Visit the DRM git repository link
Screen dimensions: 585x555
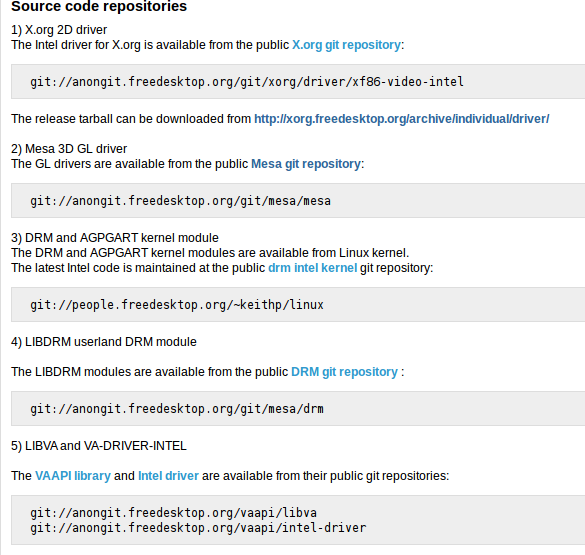click(x=344, y=372)
